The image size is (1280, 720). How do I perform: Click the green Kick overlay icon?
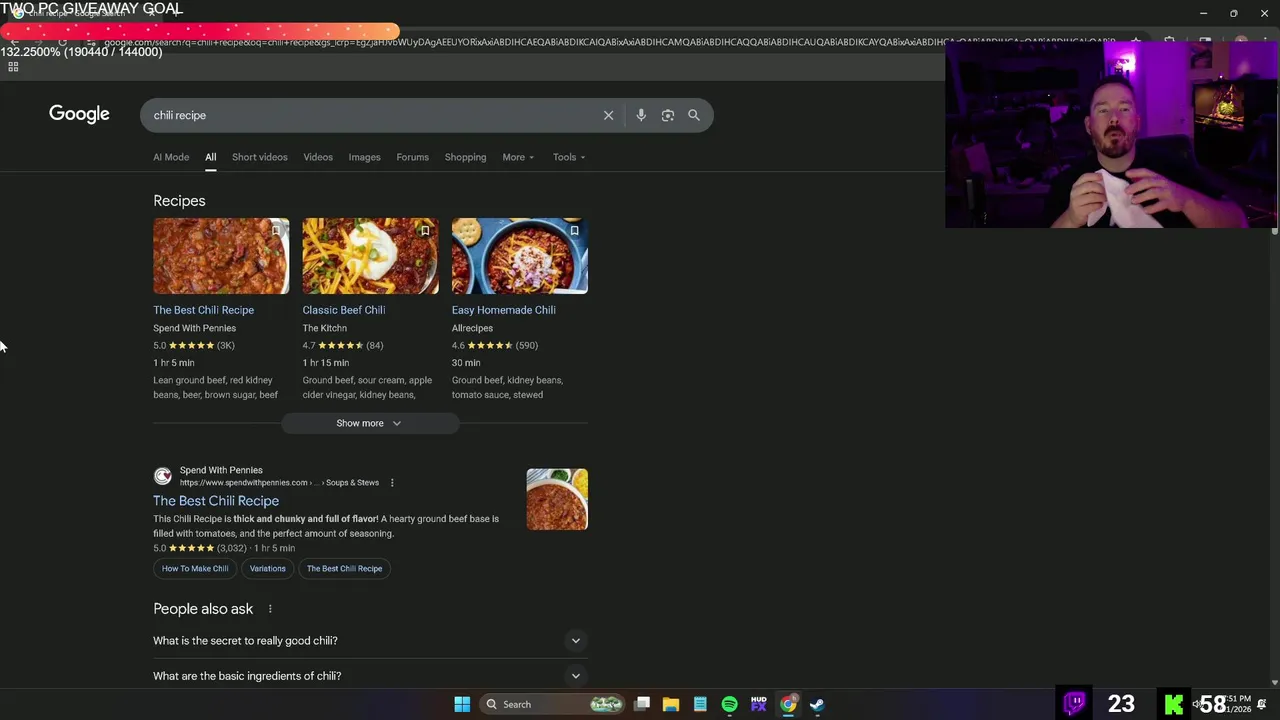point(1174,704)
